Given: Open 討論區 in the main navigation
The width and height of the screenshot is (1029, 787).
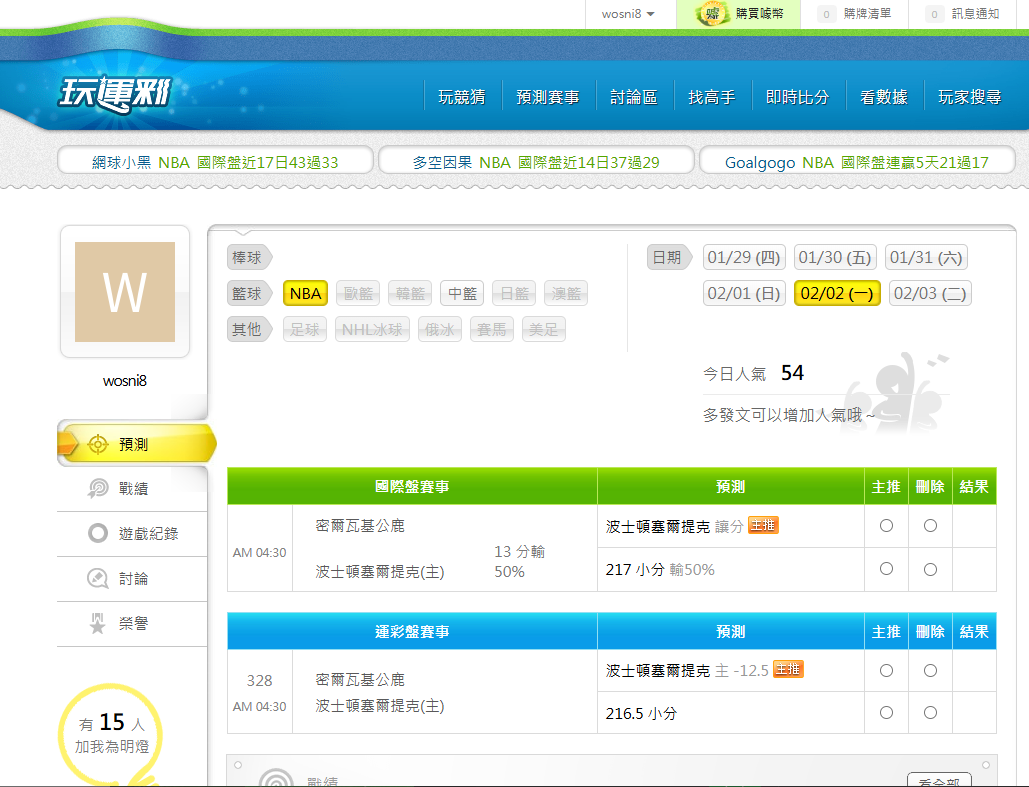Looking at the screenshot, I should click(x=634, y=97).
